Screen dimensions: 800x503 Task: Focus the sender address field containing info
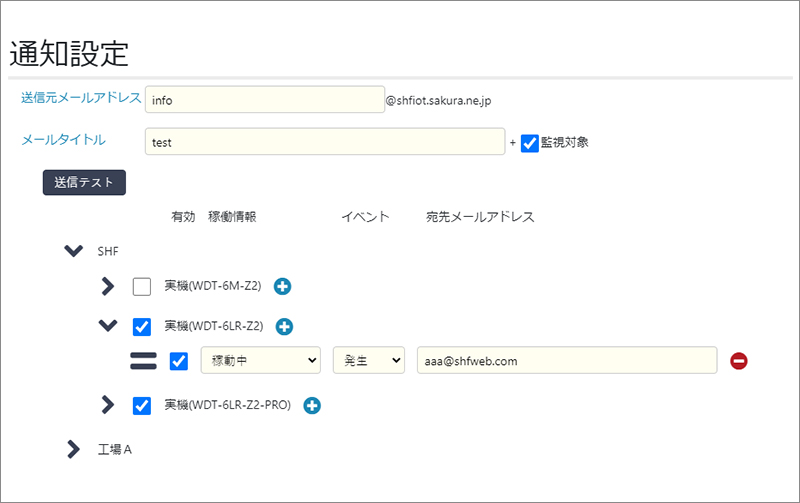coord(265,99)
